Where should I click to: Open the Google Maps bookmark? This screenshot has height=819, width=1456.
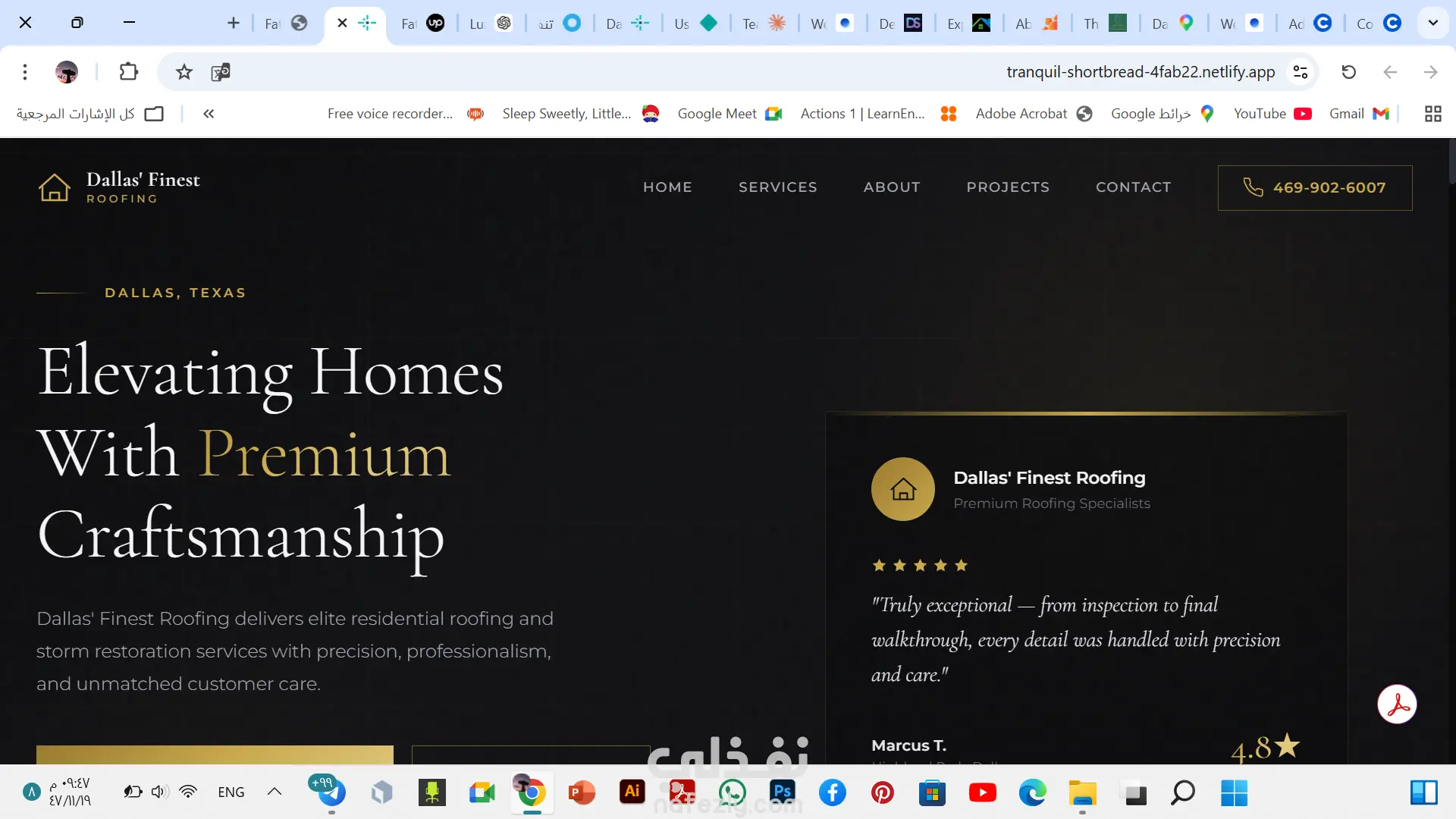(x=1163, y=114)
